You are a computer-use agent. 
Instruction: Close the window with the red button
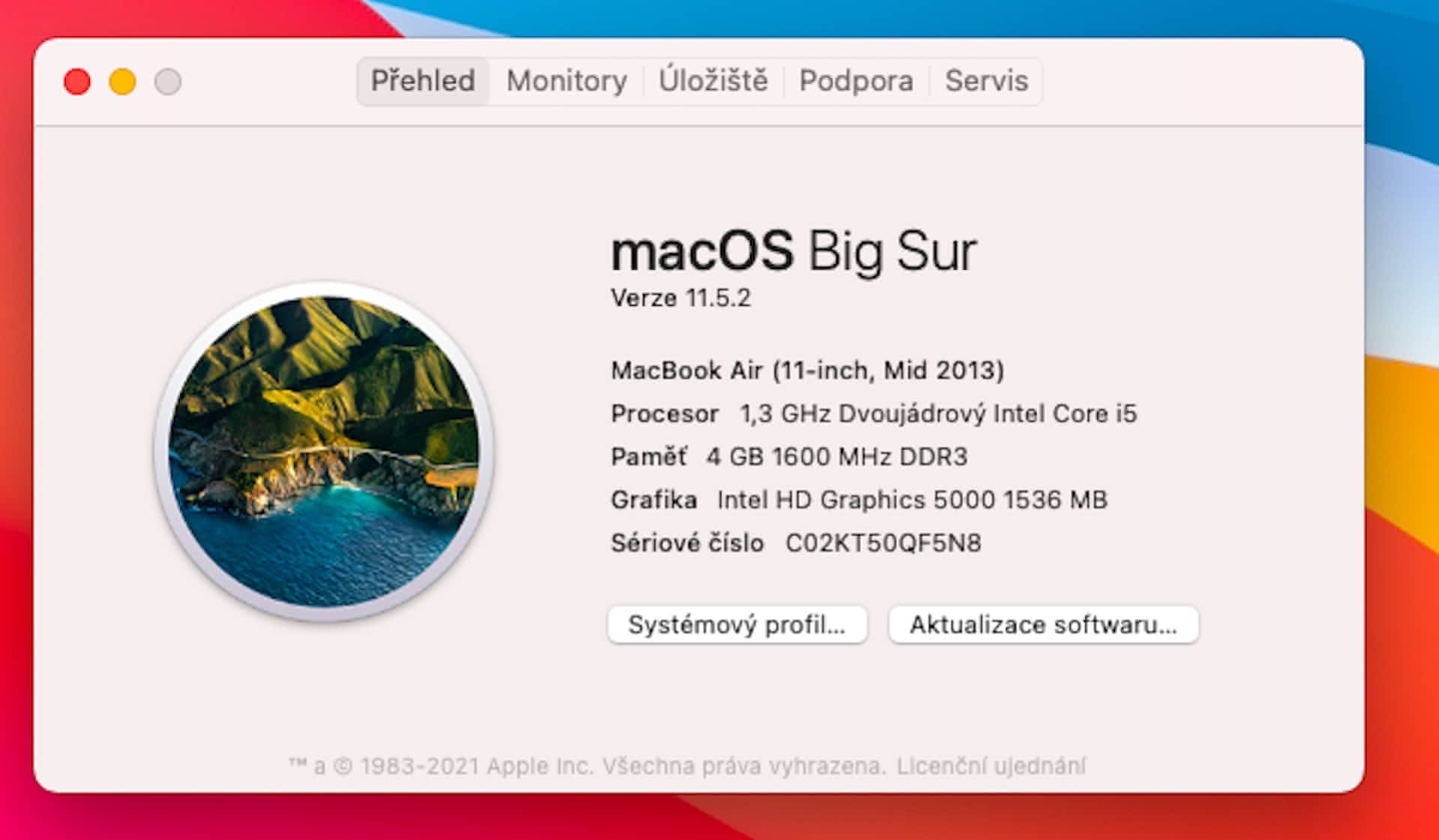click(77, 82)
